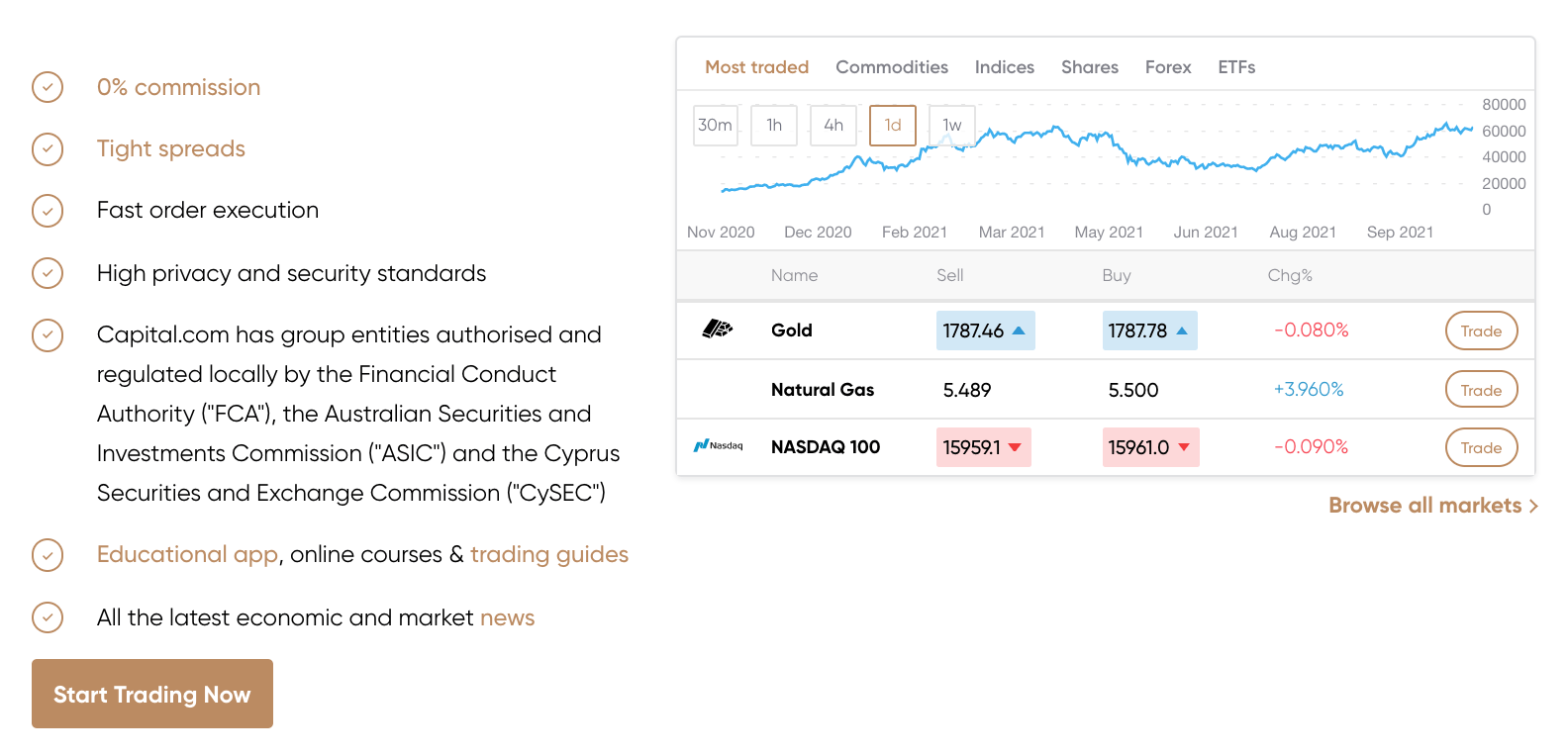This screenshot has width=1568, height=756.
Task: Click the May 2021 axis label
Action: coord(1109,232)
